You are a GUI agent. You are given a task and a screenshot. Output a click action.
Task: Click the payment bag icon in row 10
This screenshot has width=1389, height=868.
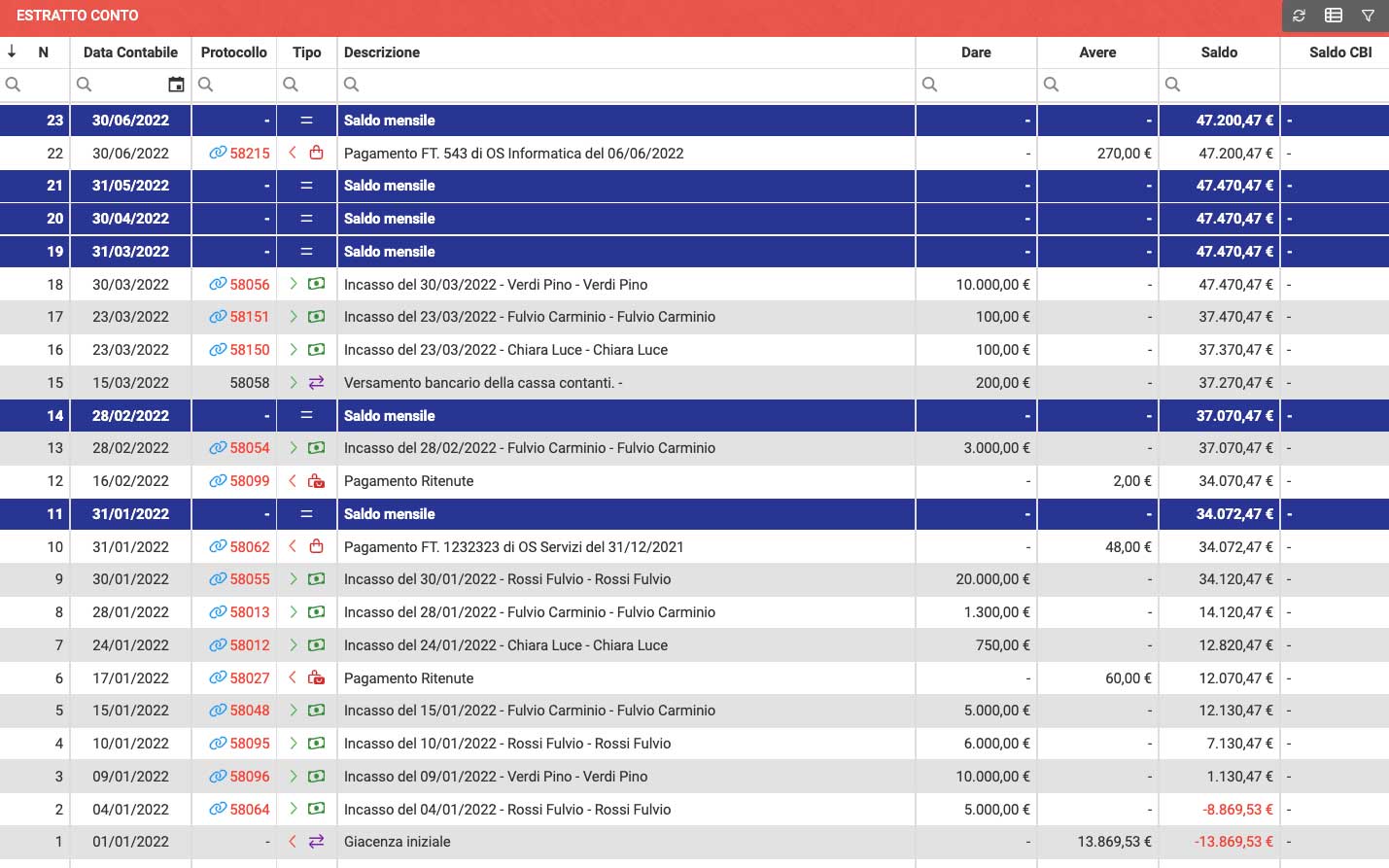[316, 546]
